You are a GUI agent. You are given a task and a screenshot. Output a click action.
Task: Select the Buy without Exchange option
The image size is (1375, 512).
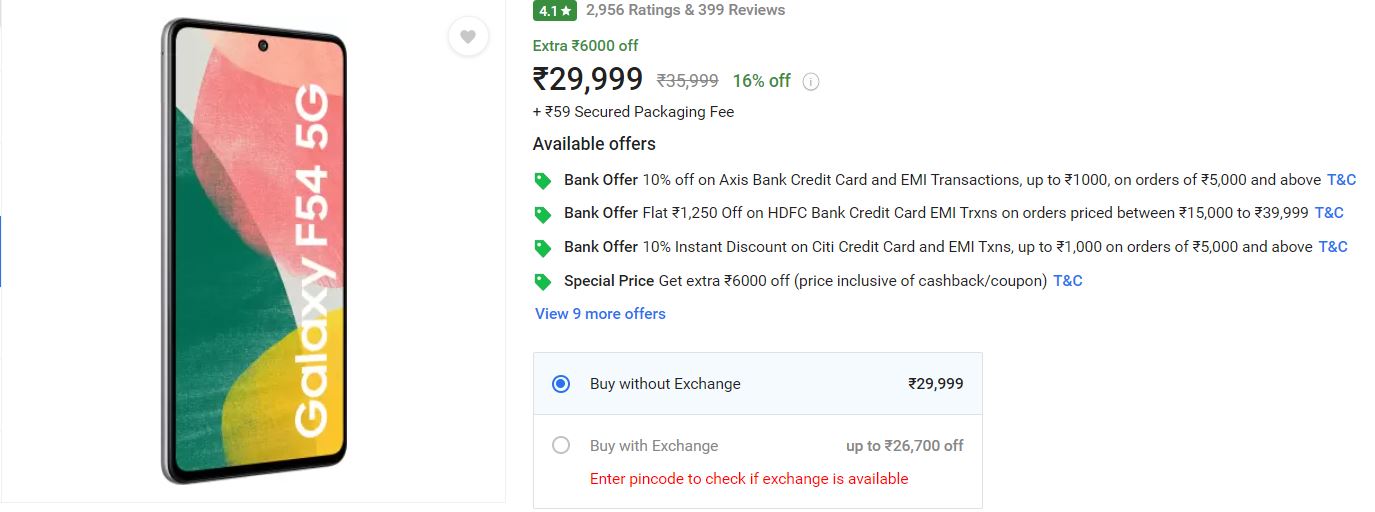(561, 384)
